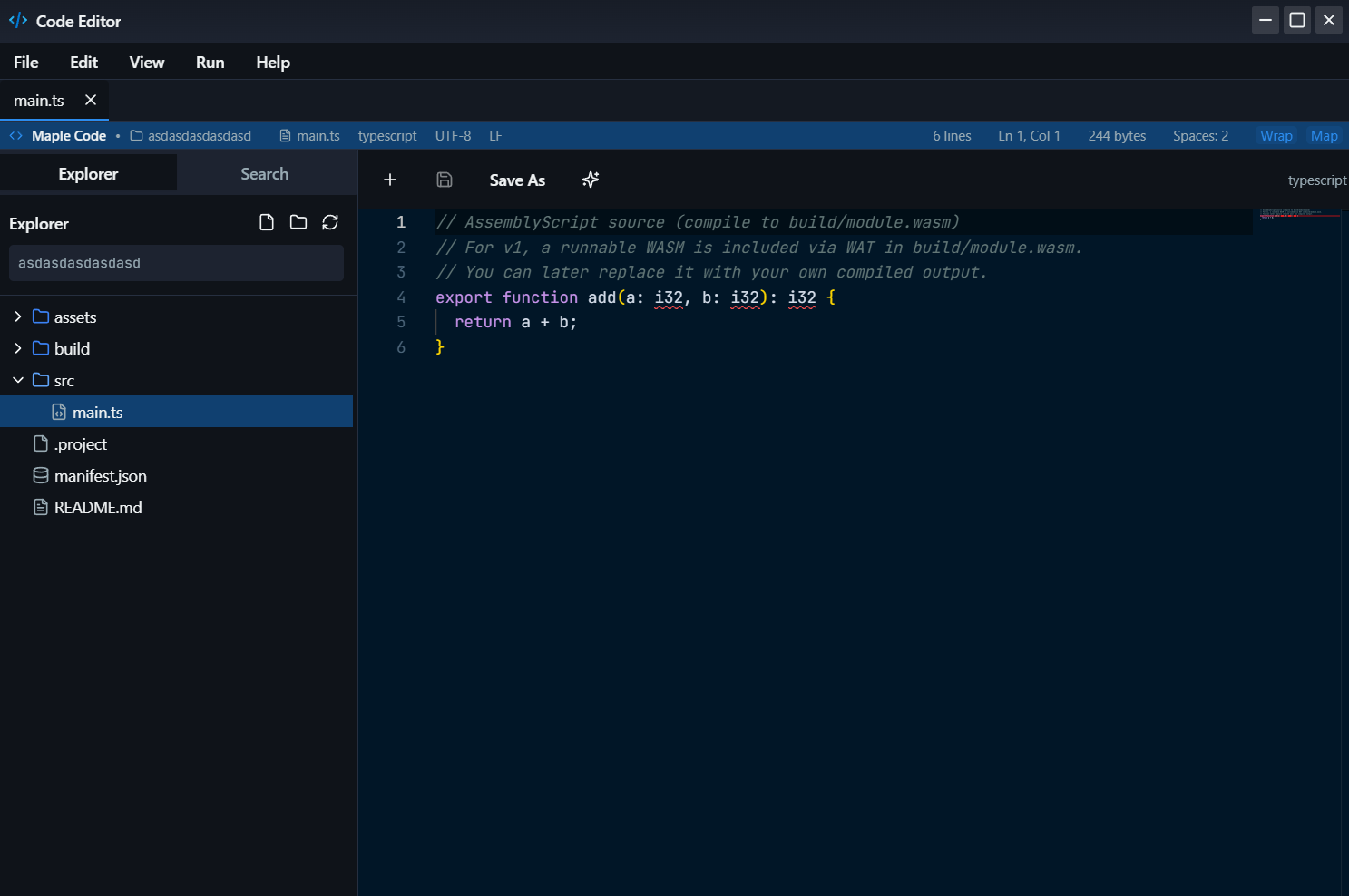
Task: Click the Save As button
Action: (517, 180)
